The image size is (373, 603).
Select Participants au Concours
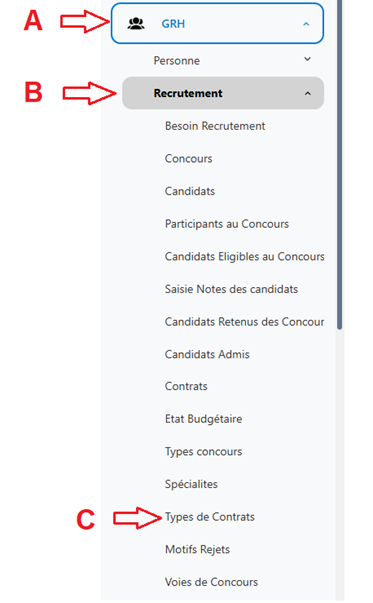(x=227, y=224)
